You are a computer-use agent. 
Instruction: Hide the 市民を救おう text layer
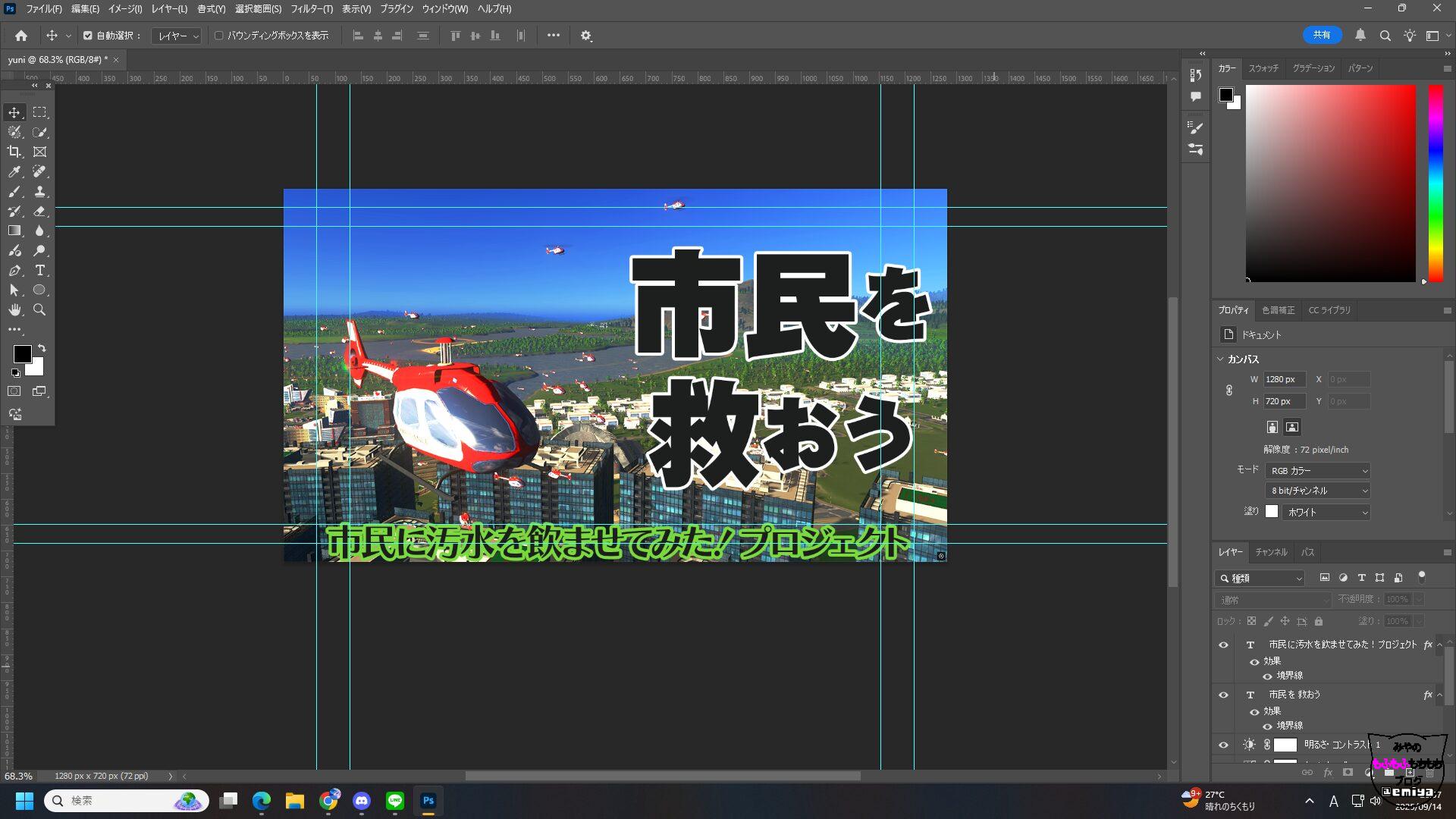pyautogui.click(x=1223, y=695)
